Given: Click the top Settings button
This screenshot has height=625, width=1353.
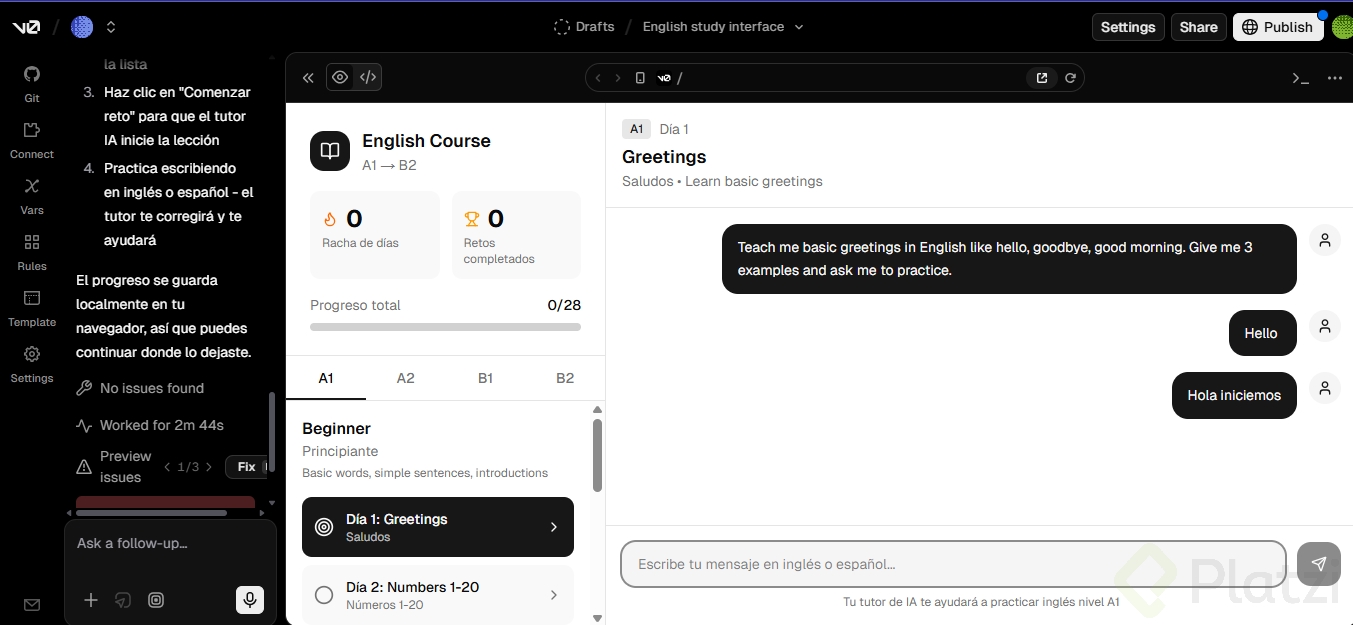Looking at the screenshot, I should pos(1128,27).
